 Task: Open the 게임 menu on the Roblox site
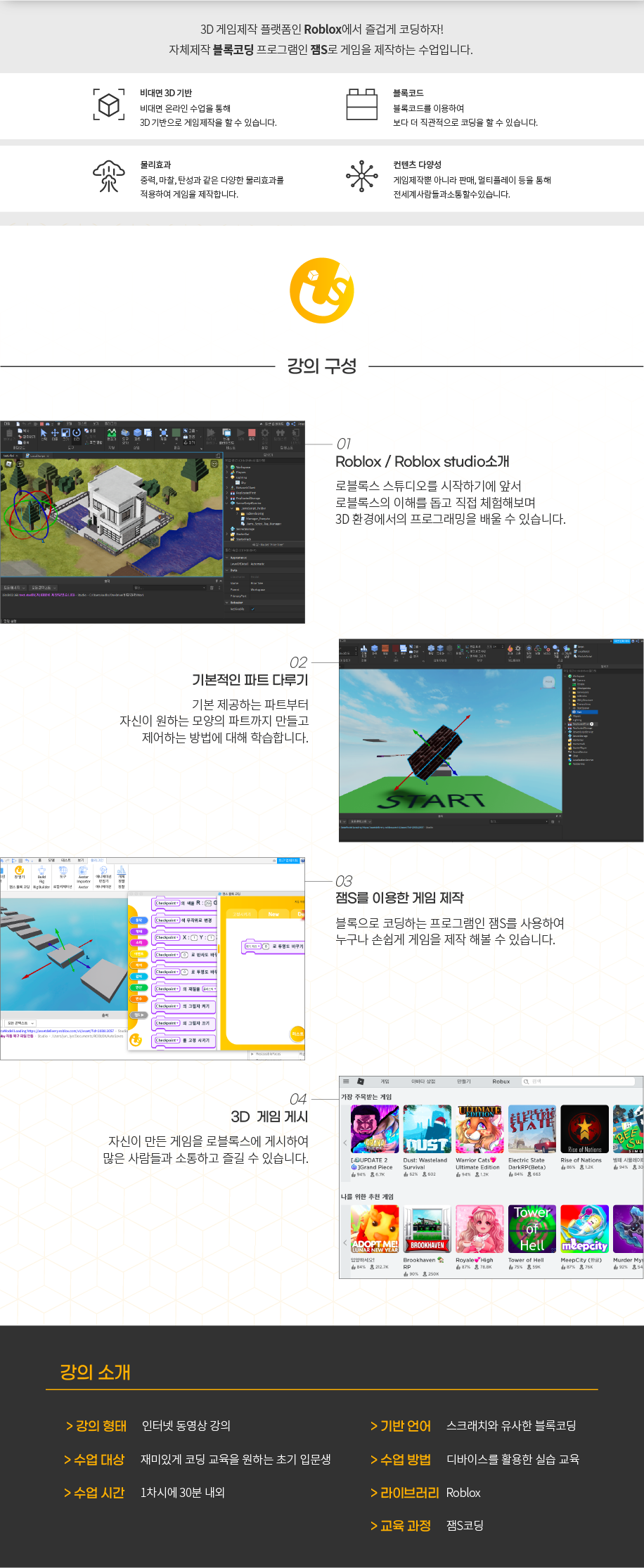click(385, 1081)
